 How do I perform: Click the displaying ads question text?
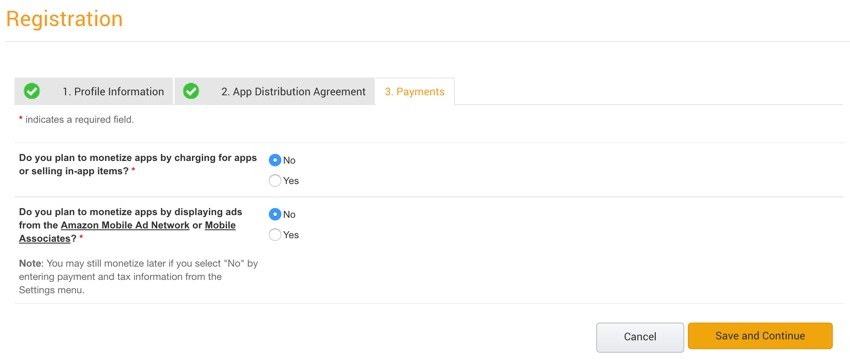(x=131, y=225)
